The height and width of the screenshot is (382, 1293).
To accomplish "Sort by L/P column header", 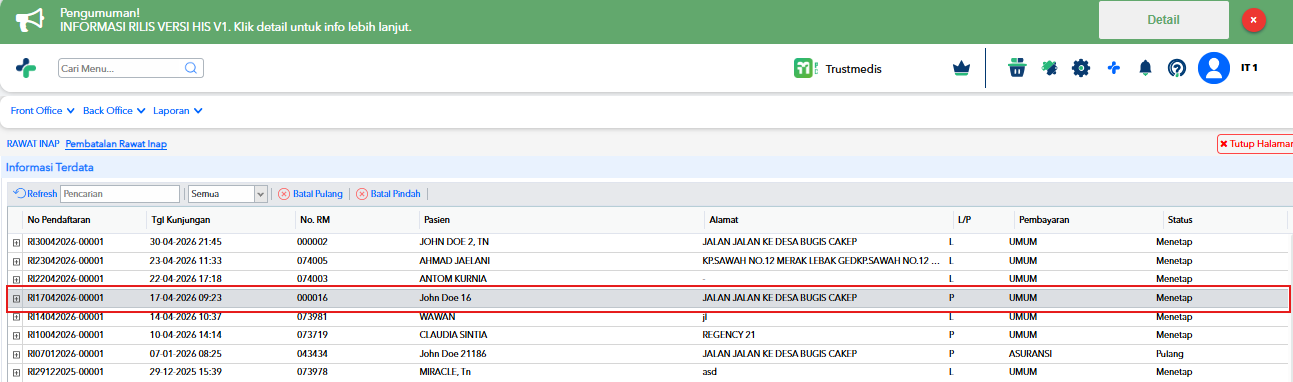I will pos(980,220).
